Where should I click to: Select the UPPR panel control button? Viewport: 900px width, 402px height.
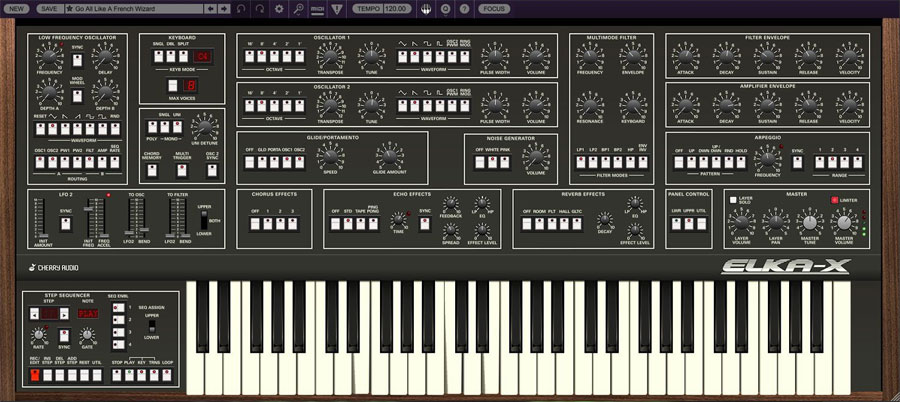[x=689, y=223]
